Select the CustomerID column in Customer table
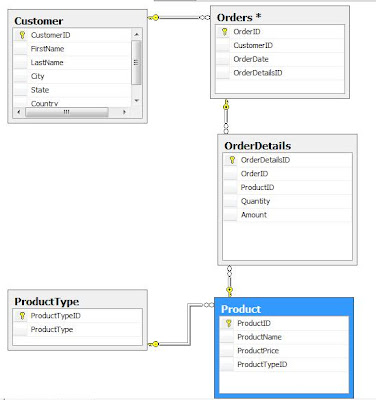This screenshot has width=376, height=400. coord(72,35)
